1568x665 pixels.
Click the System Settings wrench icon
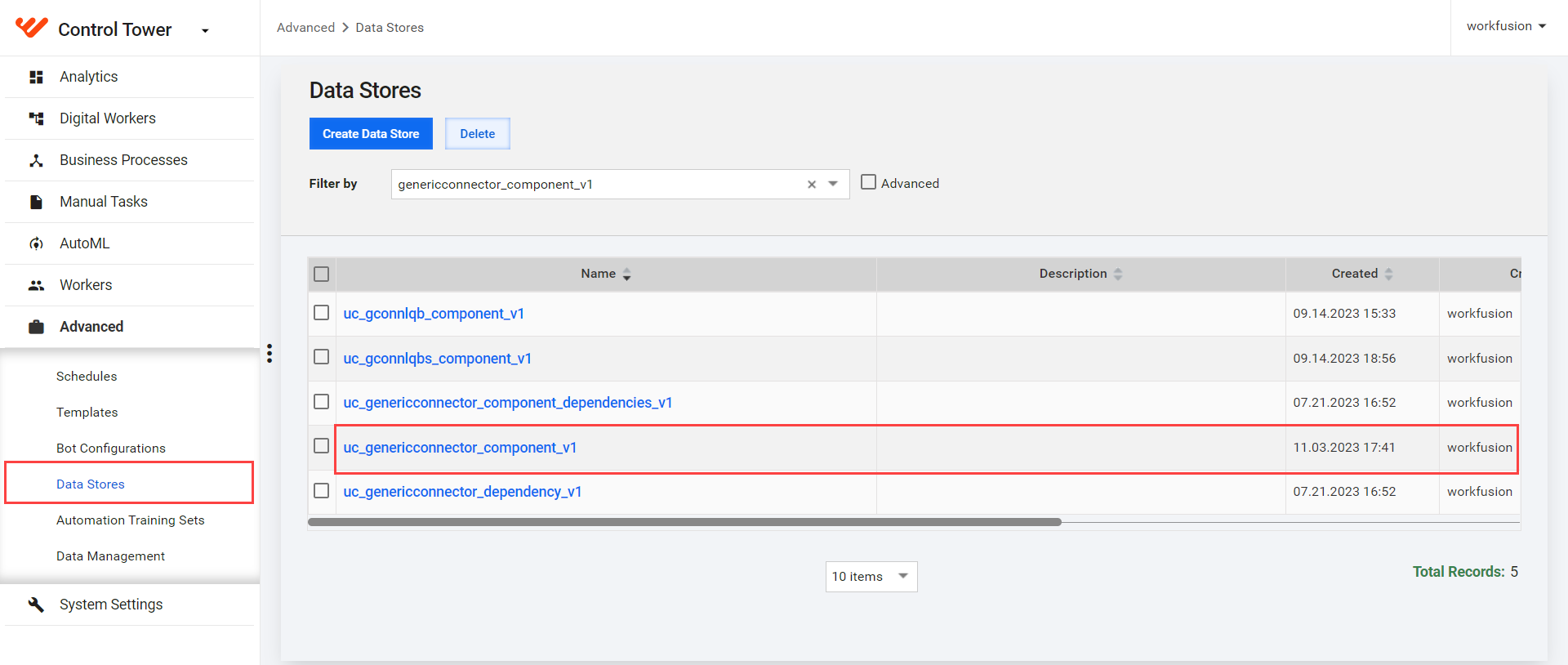point(36,605)
